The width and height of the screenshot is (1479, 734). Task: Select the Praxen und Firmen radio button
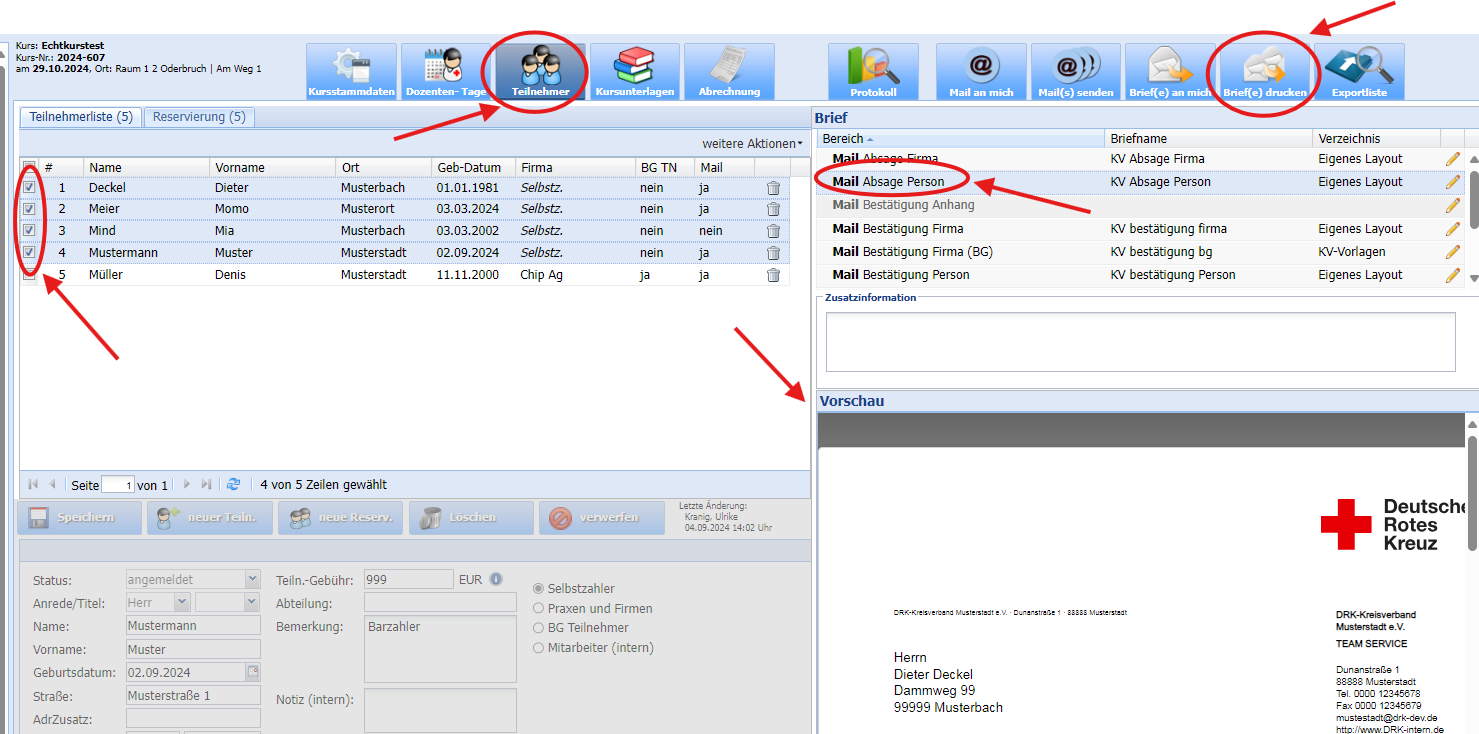(x=539, y=608)
